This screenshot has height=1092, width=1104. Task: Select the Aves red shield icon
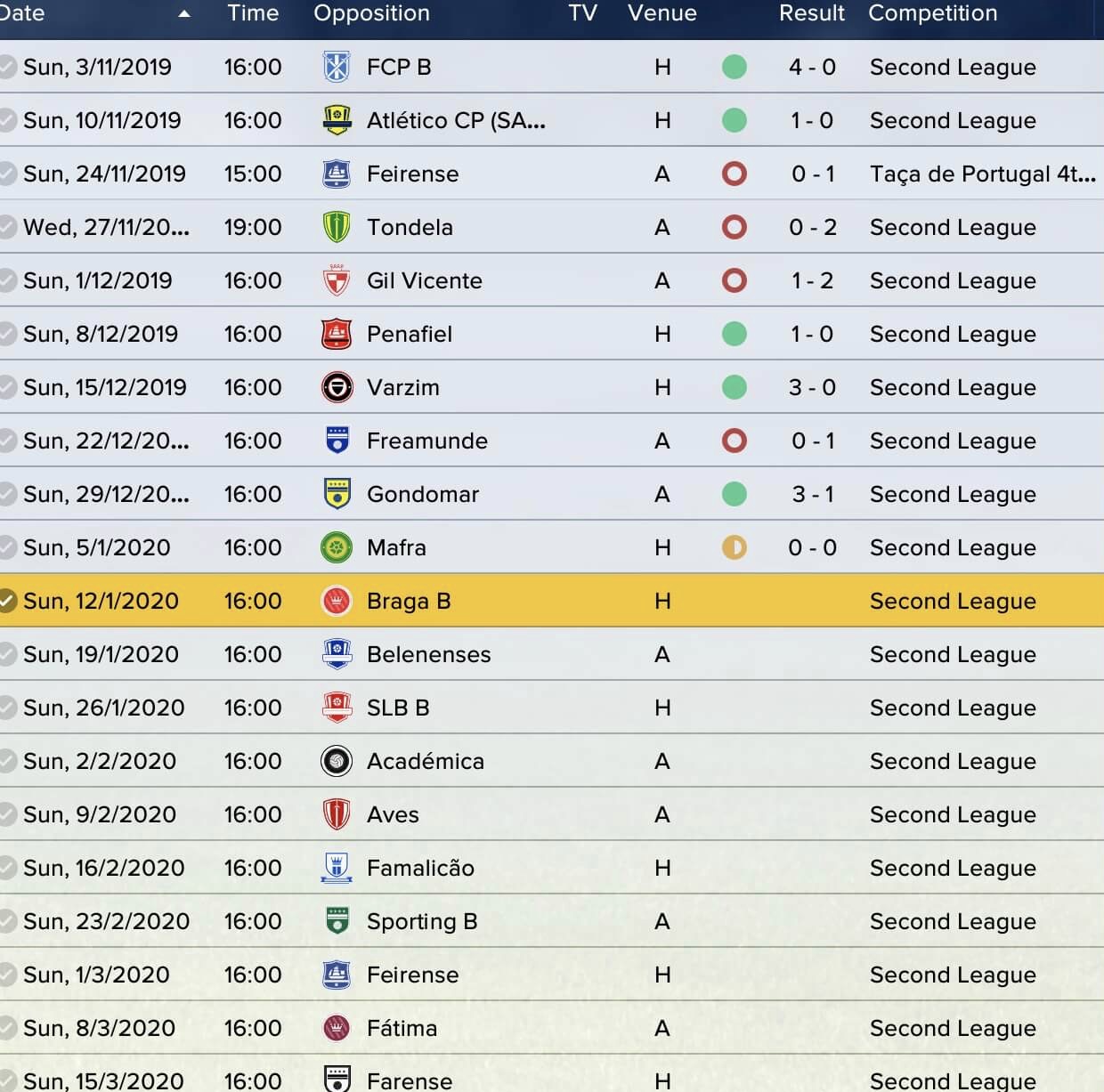(x=336, y=814)
